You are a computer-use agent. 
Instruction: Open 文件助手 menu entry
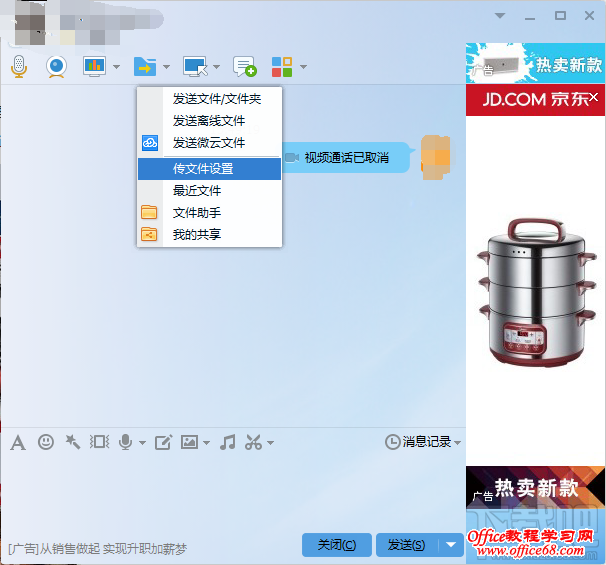coord(209,213)
